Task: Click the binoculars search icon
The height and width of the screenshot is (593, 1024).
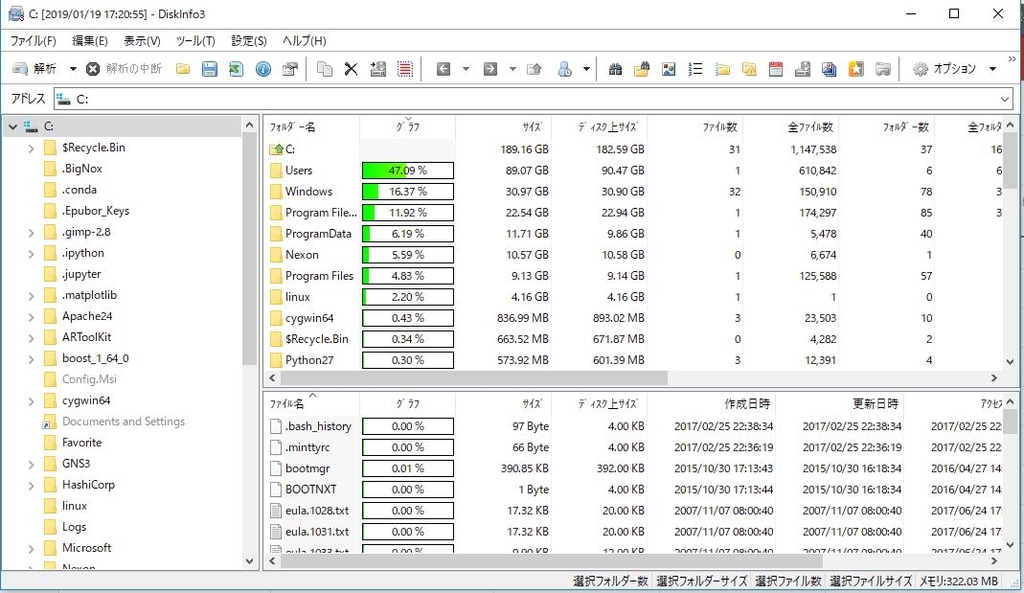Action: 615,69
